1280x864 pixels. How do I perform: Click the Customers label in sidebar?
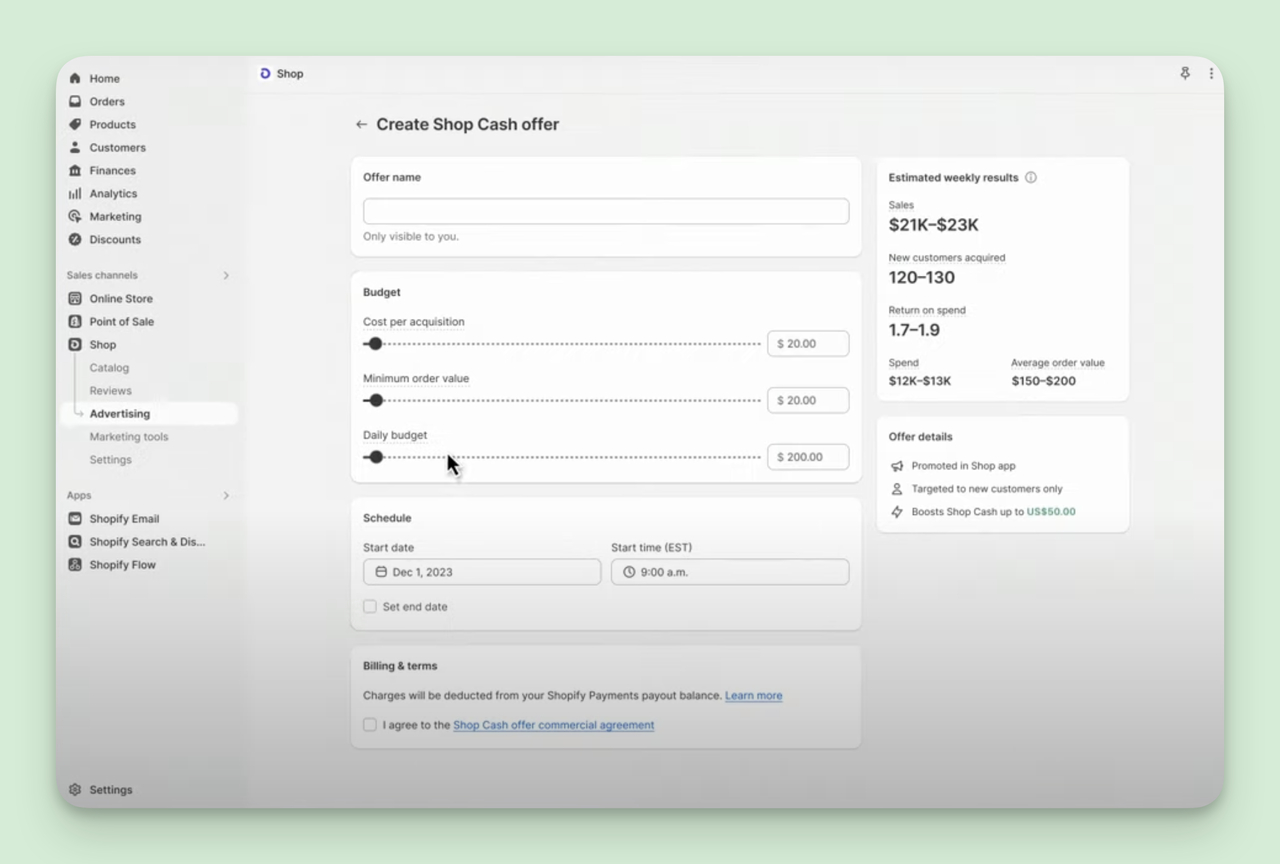117,147
